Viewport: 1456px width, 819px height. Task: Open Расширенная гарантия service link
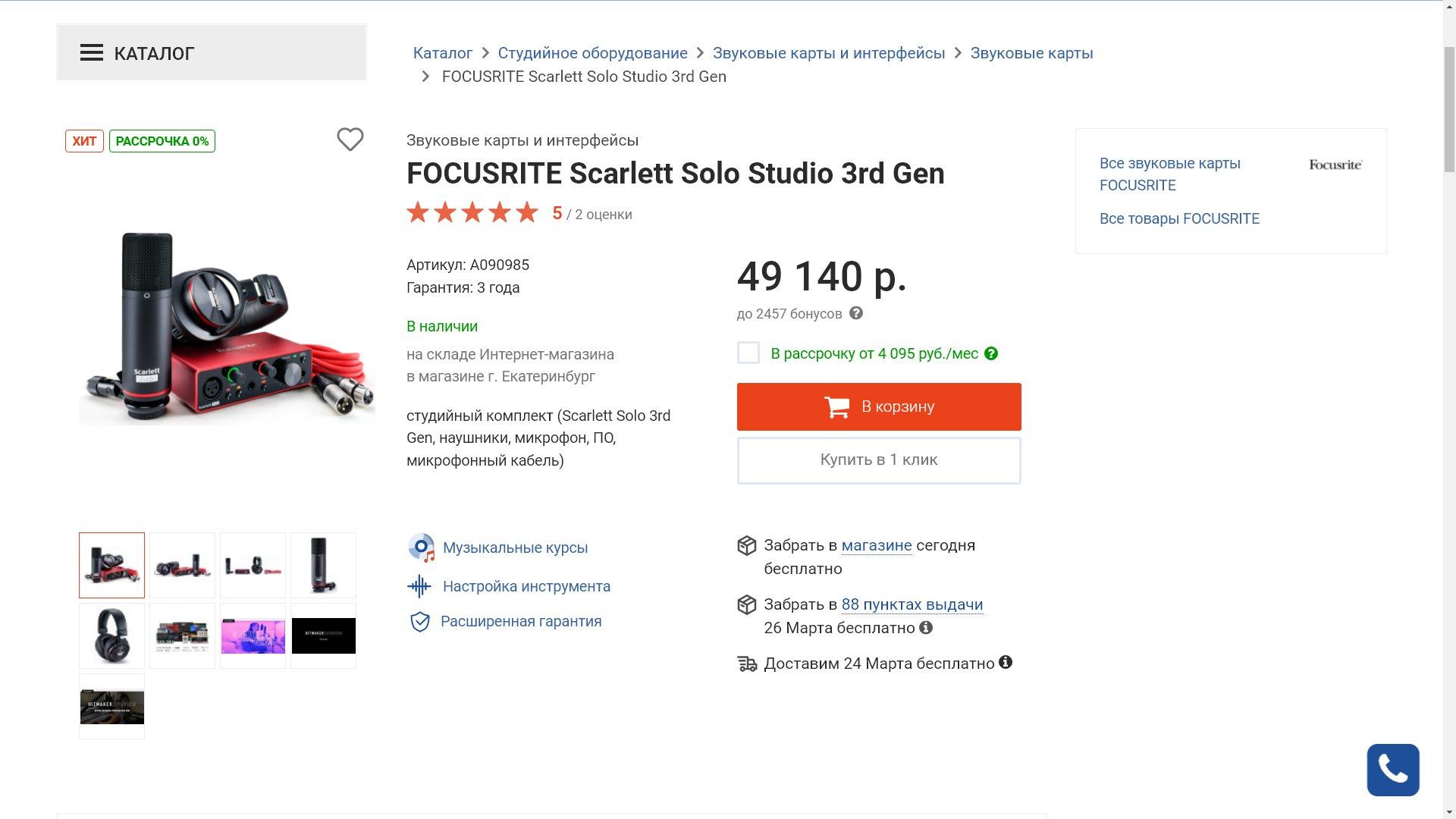[520, 621]
